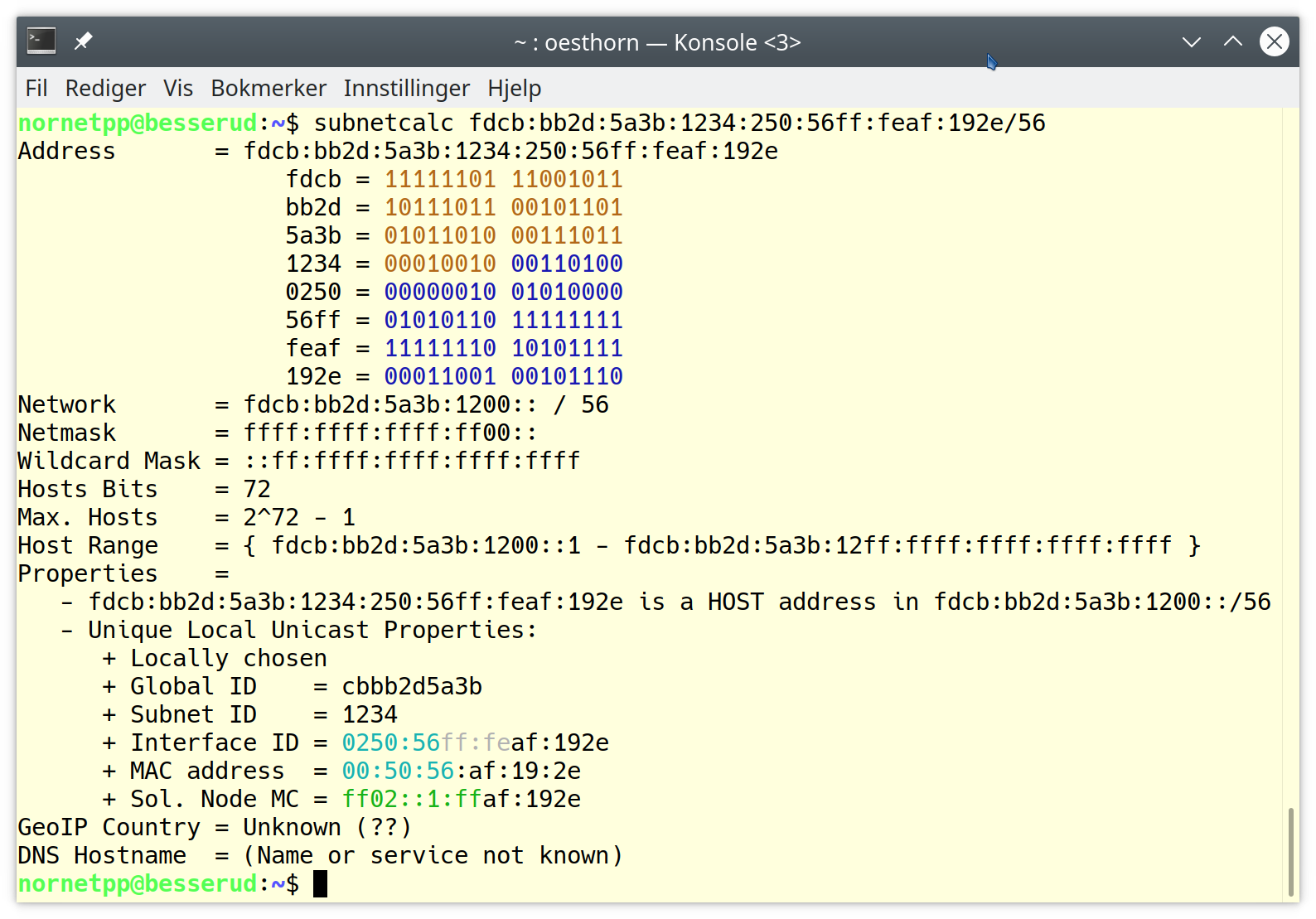Open the Hjelp menu
The image size is (1316, 919).
click(x=515, y=88)
